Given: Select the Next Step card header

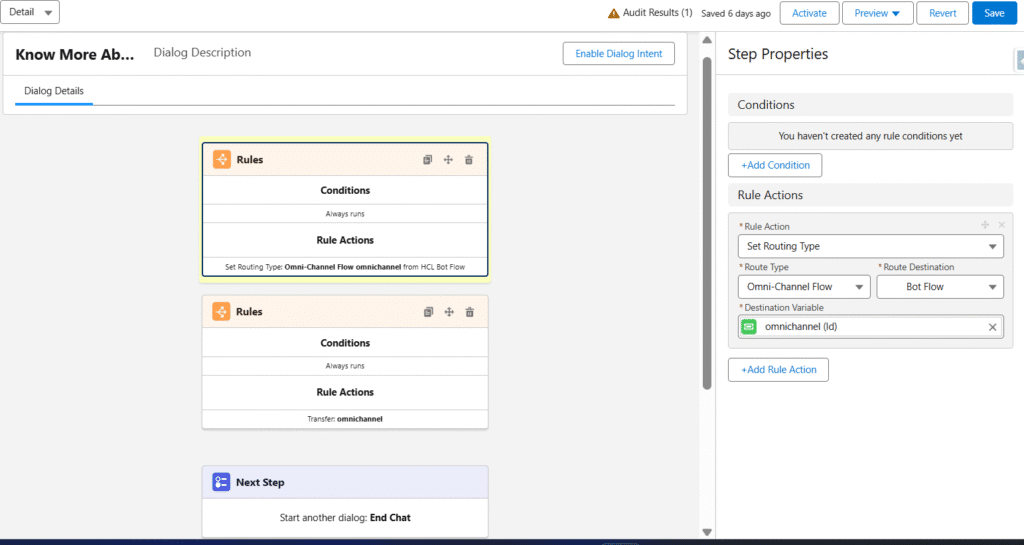Looking at the screenshot, I should 345,482.
